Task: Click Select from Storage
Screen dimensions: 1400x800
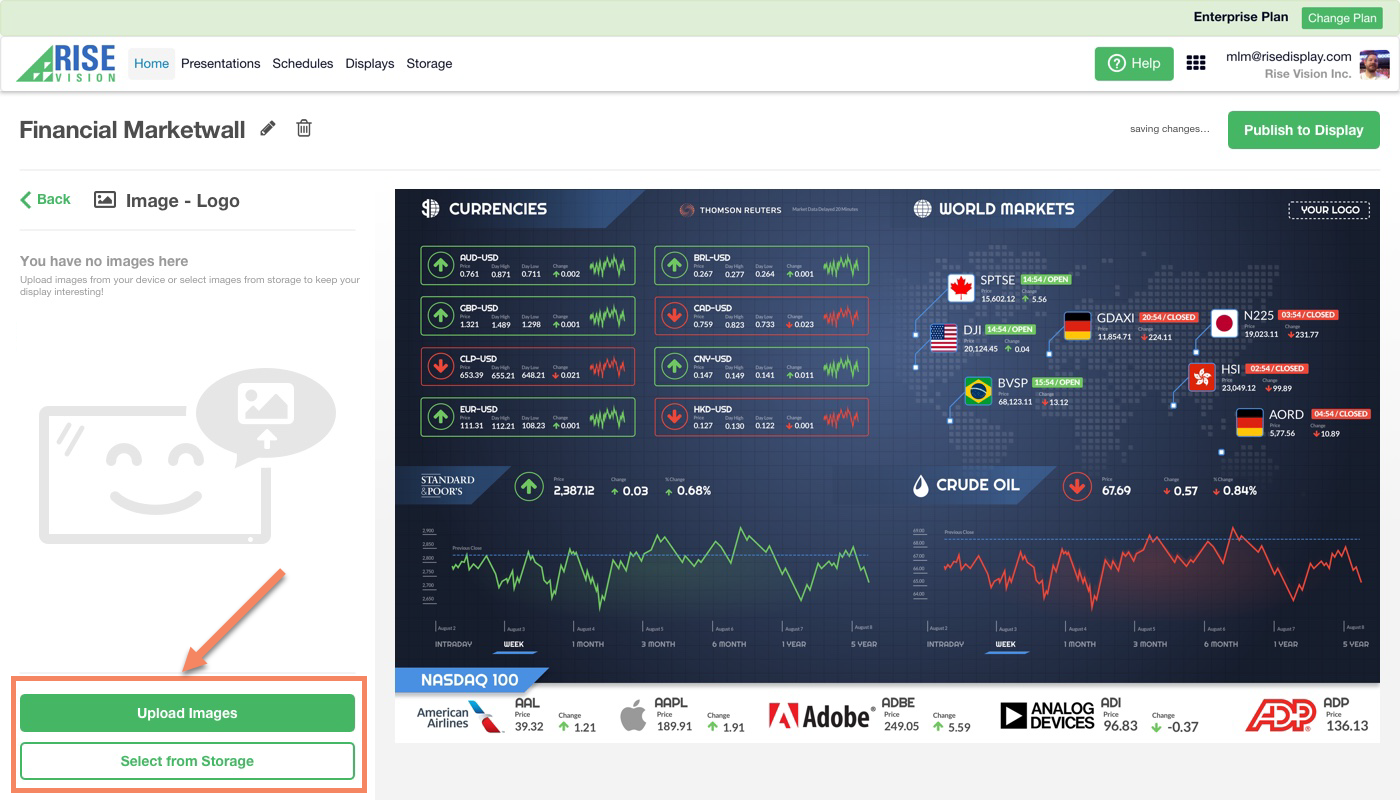Action: pos(187,761)
